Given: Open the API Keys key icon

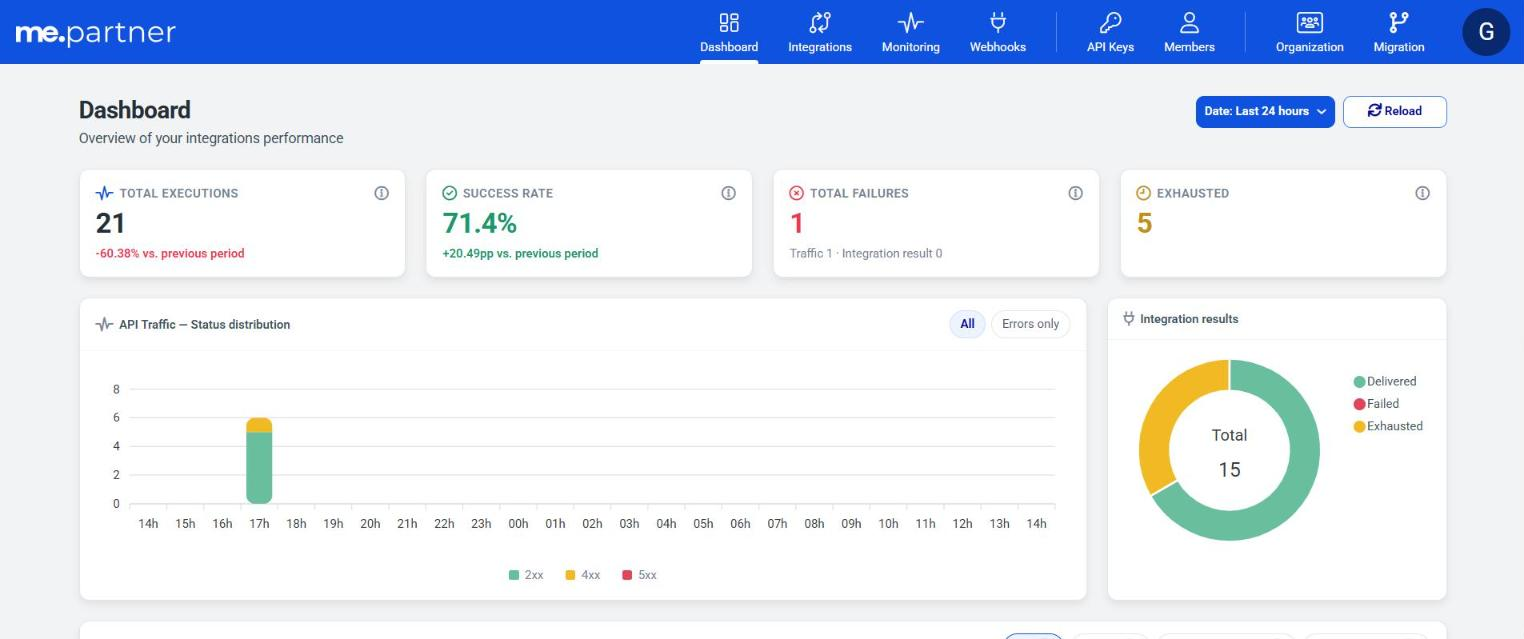Looking at the screenshot, I should pyautogui.click(x=1110, y=22).
